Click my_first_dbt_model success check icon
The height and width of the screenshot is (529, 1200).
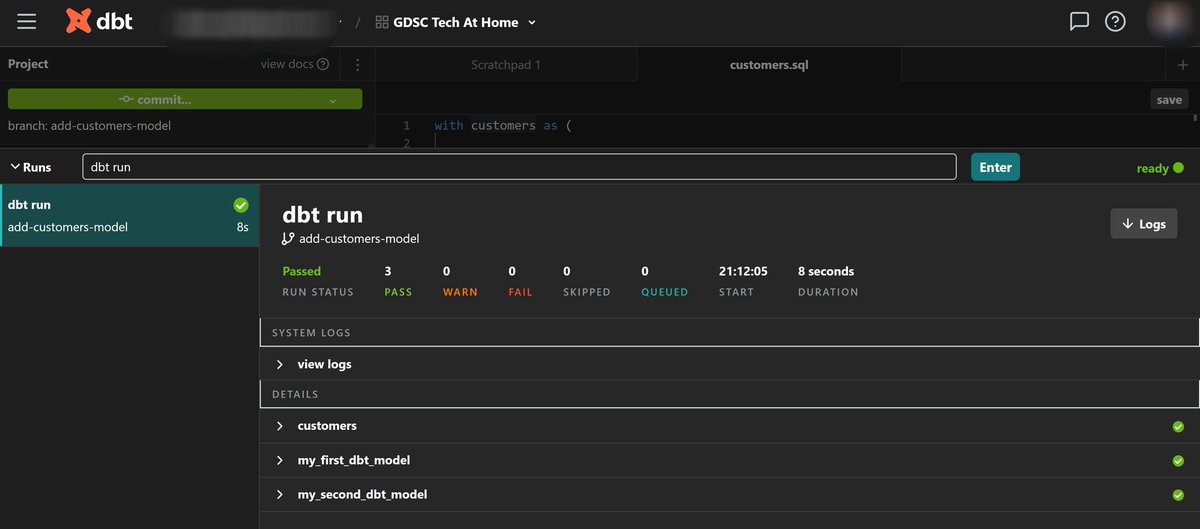[x=1178, y=461]
